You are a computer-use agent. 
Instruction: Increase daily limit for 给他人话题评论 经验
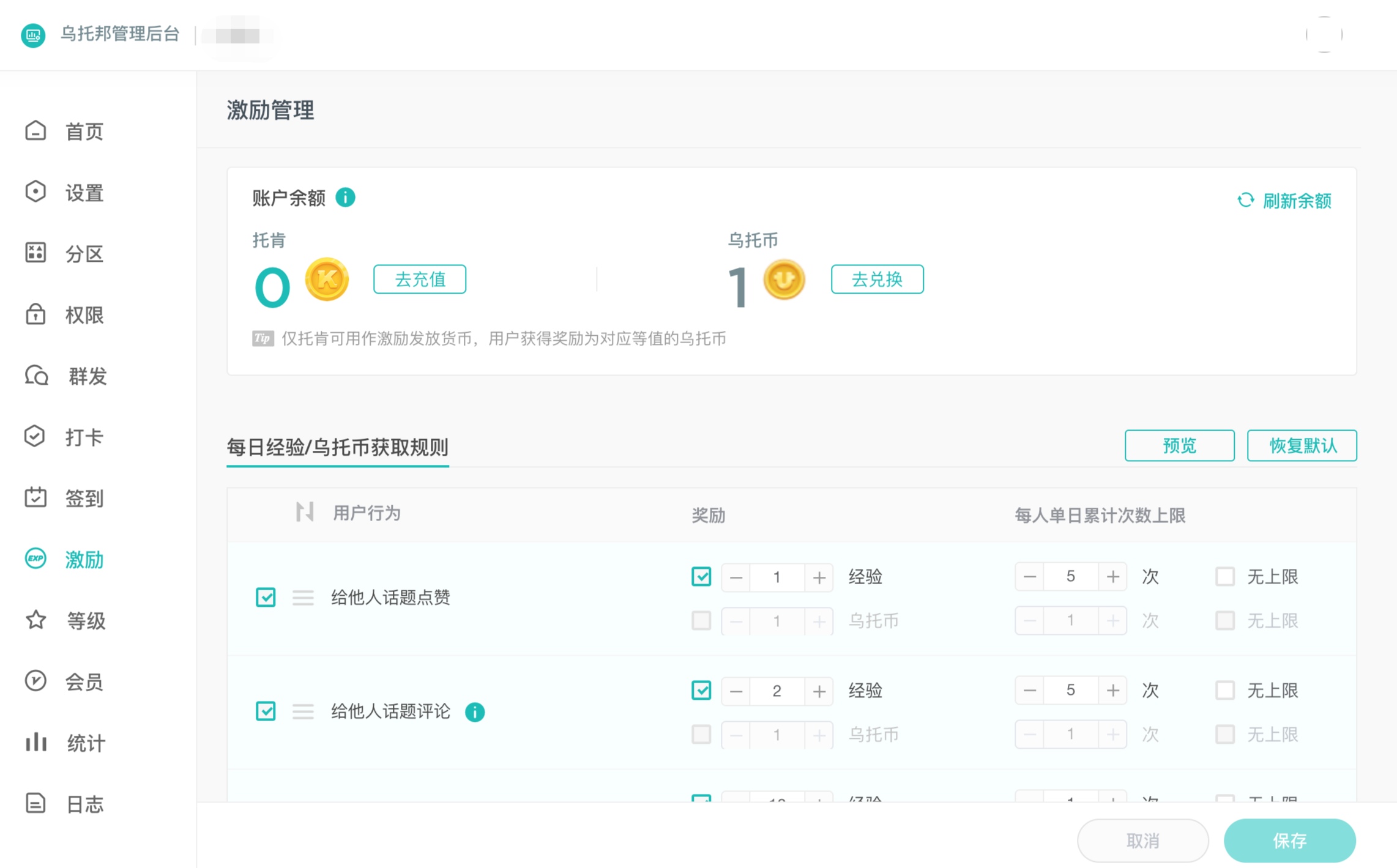click(1112, 691)
